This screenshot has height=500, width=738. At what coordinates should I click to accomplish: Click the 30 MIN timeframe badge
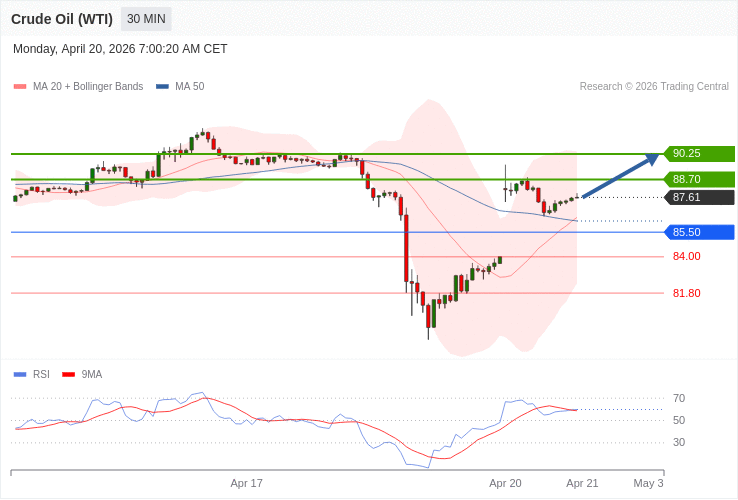point(146,19)
